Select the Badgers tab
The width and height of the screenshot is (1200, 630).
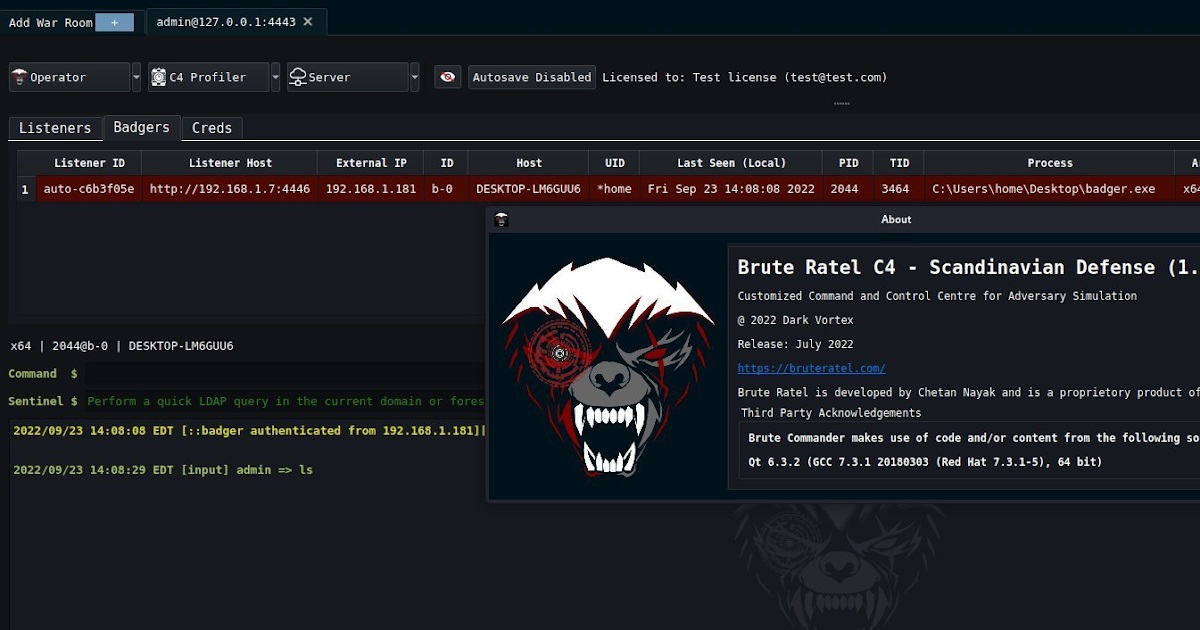[x=141, y=127]
